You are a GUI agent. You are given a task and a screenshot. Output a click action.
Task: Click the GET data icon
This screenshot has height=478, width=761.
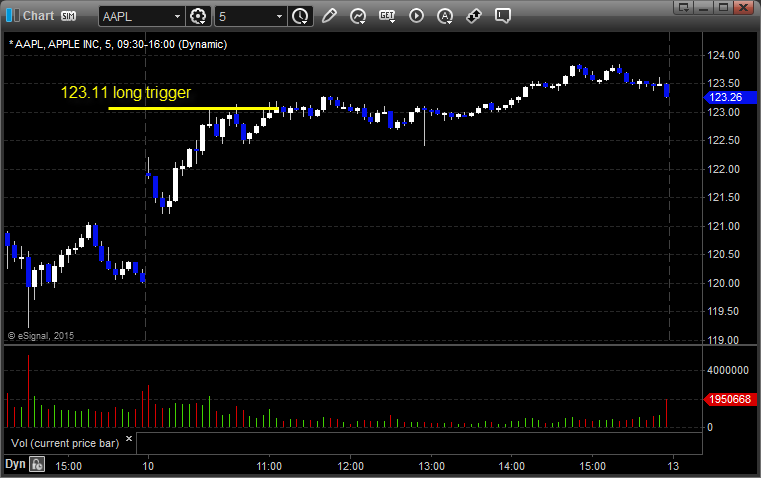click(387, 16)
